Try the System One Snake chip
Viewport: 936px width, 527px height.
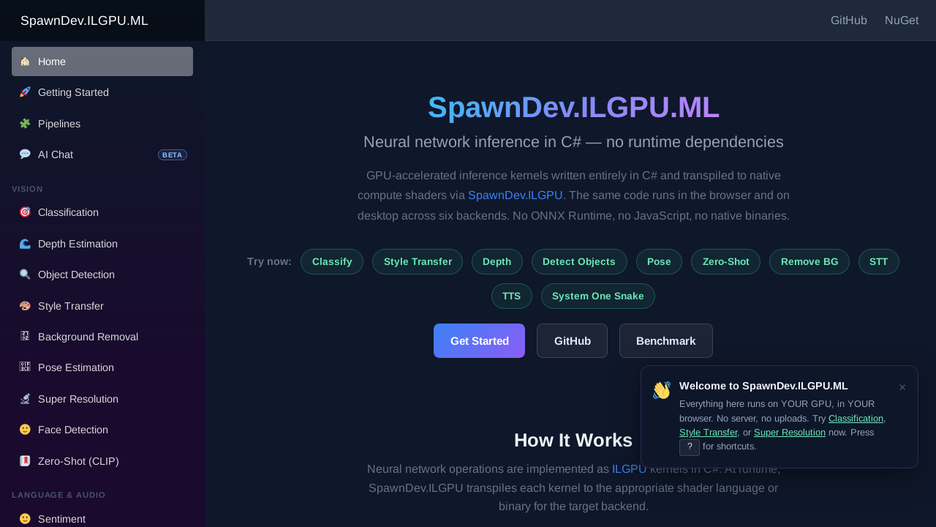(x=598, y=296)
